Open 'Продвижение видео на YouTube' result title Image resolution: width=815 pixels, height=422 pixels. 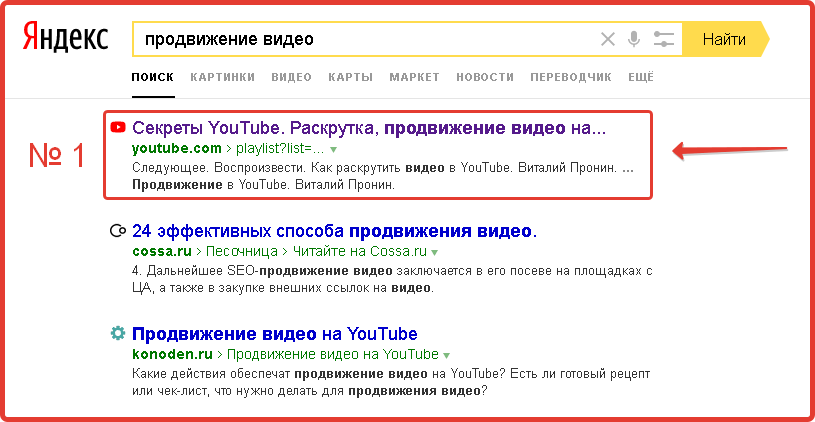coord(275,333)
